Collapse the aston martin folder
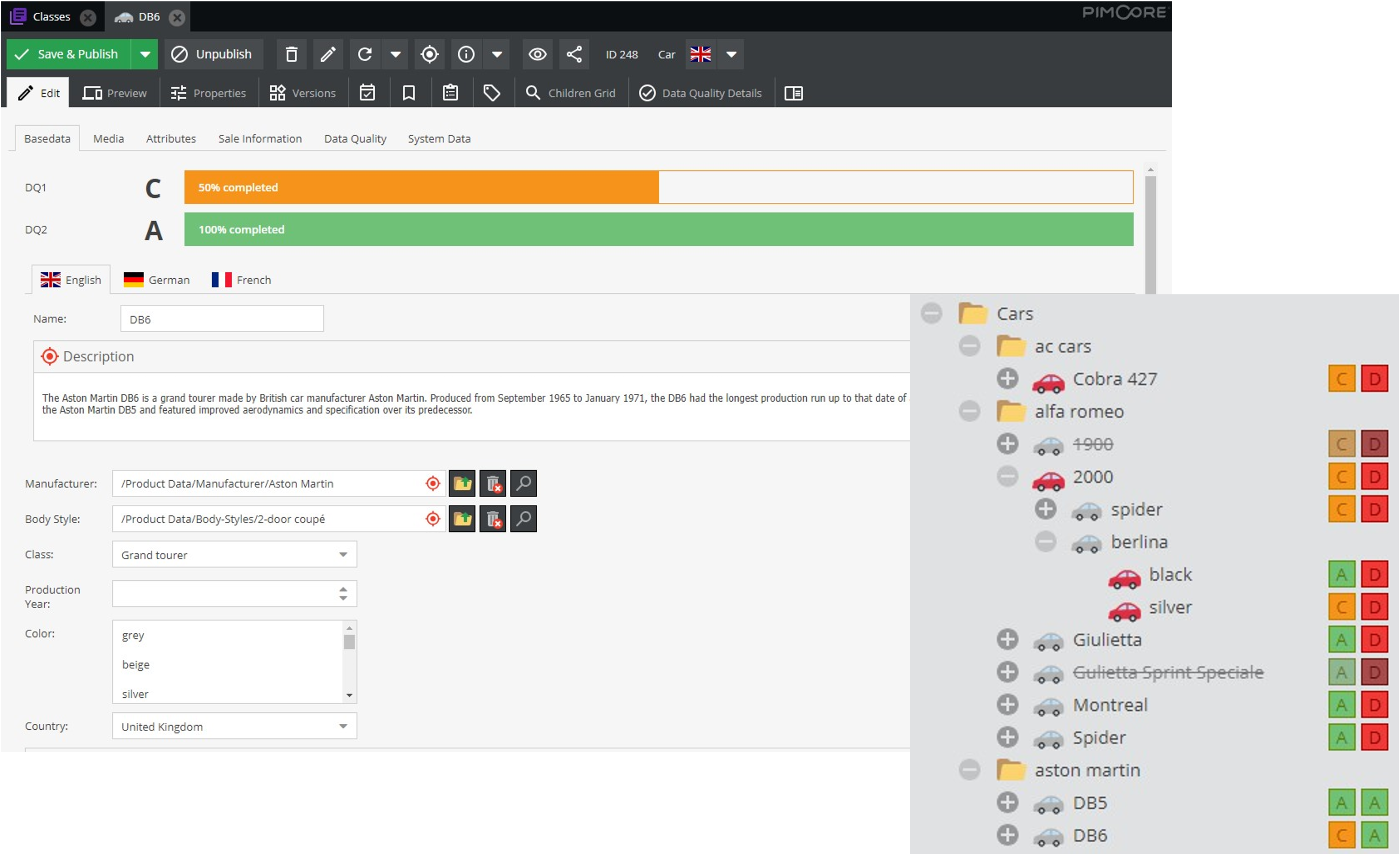Image resolution: width=1400 pixels, height=855 pixels. [x=969, y=770]
